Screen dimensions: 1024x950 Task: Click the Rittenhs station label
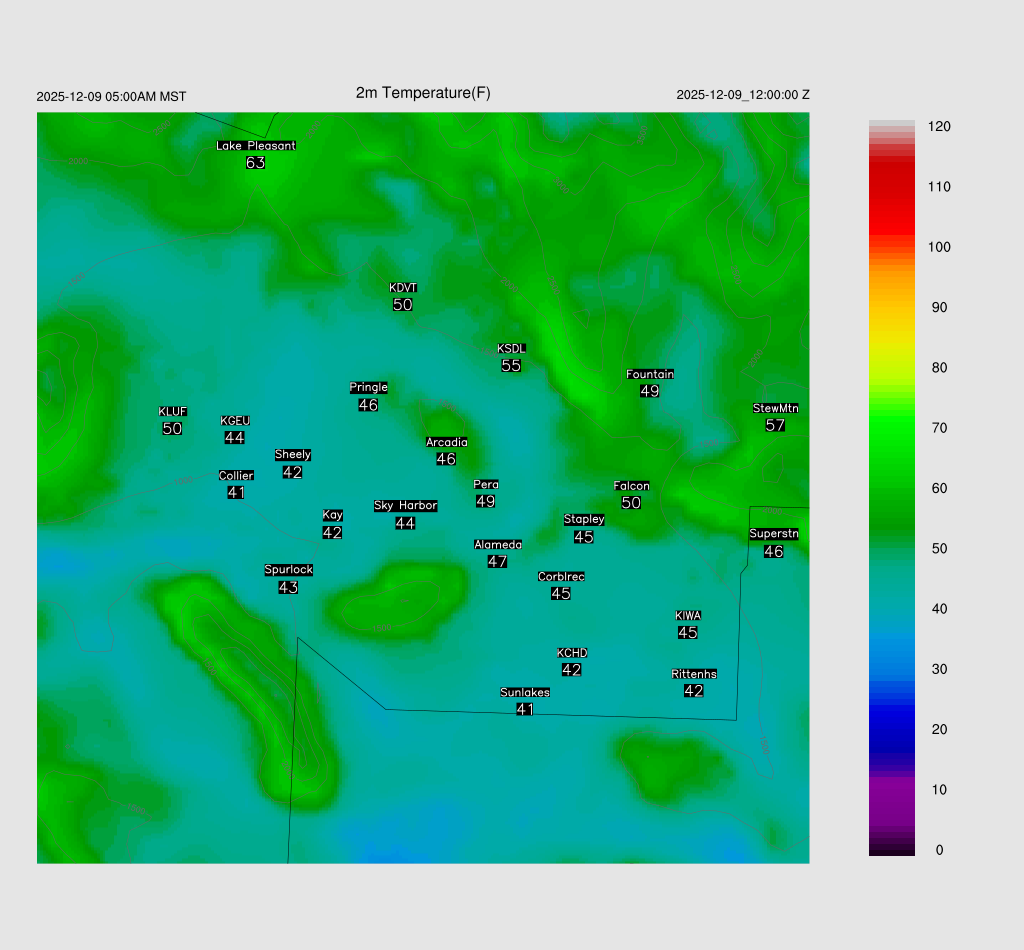pos(694,674)
